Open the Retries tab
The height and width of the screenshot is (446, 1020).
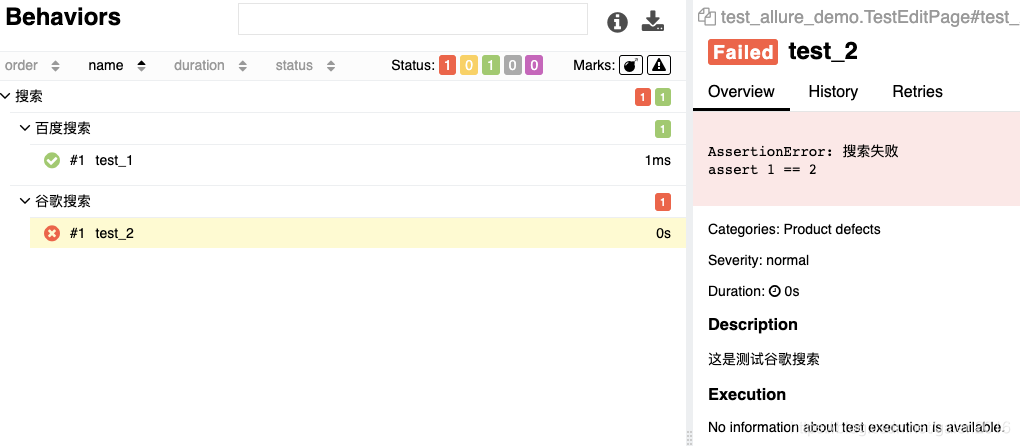[x=917, y=92]
